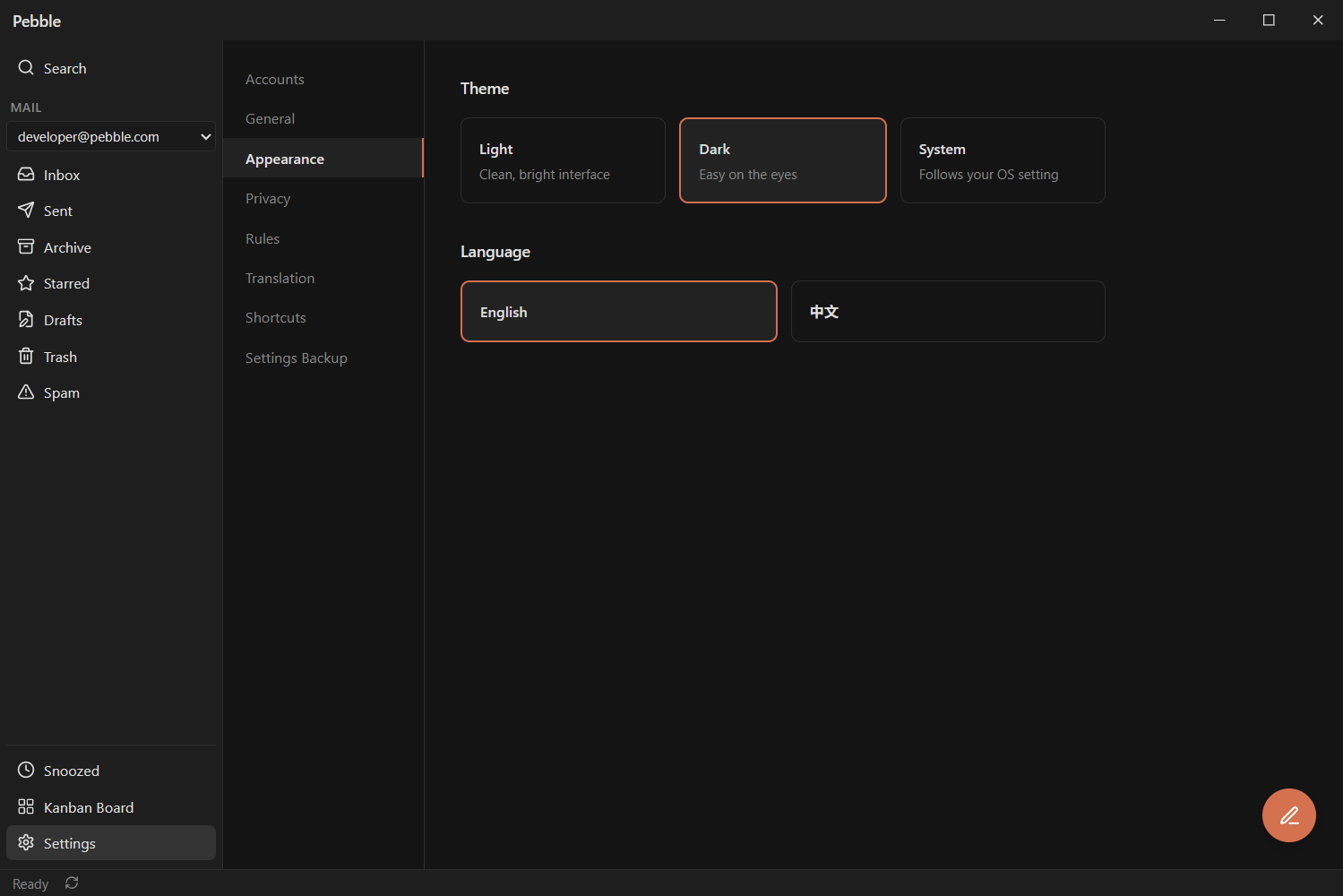The height and width of the screenshot is (896, 1343).
Task: Close the Pebble window
Action: 1318,20
